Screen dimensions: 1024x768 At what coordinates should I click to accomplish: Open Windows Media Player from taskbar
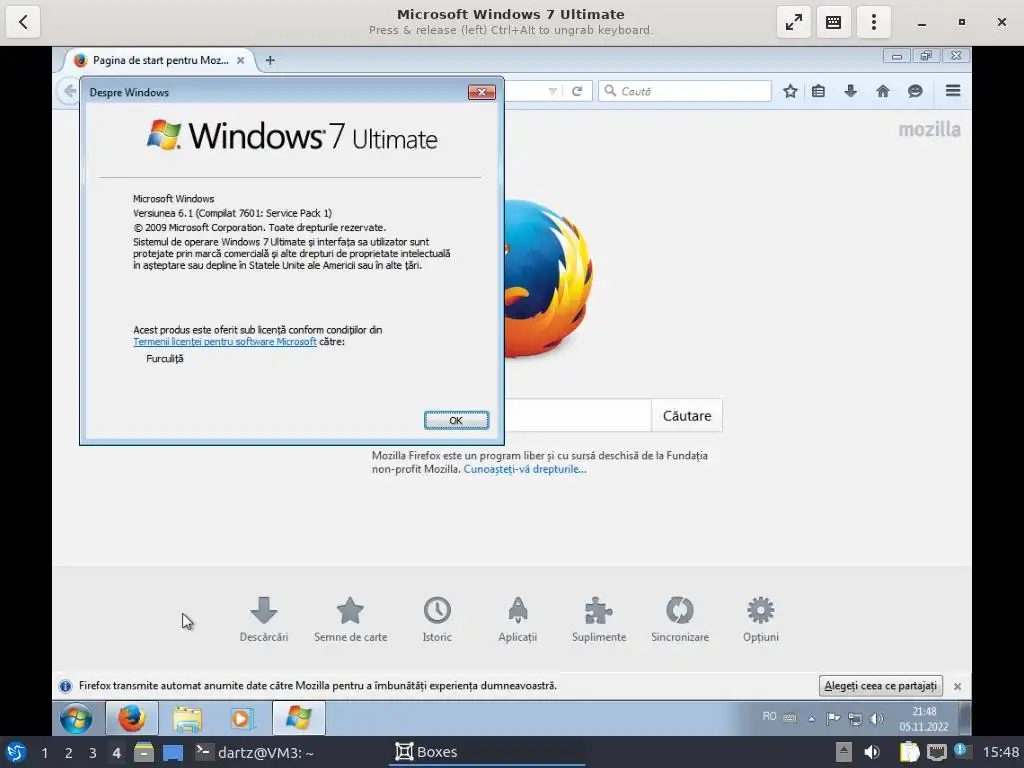pos(241,718)
